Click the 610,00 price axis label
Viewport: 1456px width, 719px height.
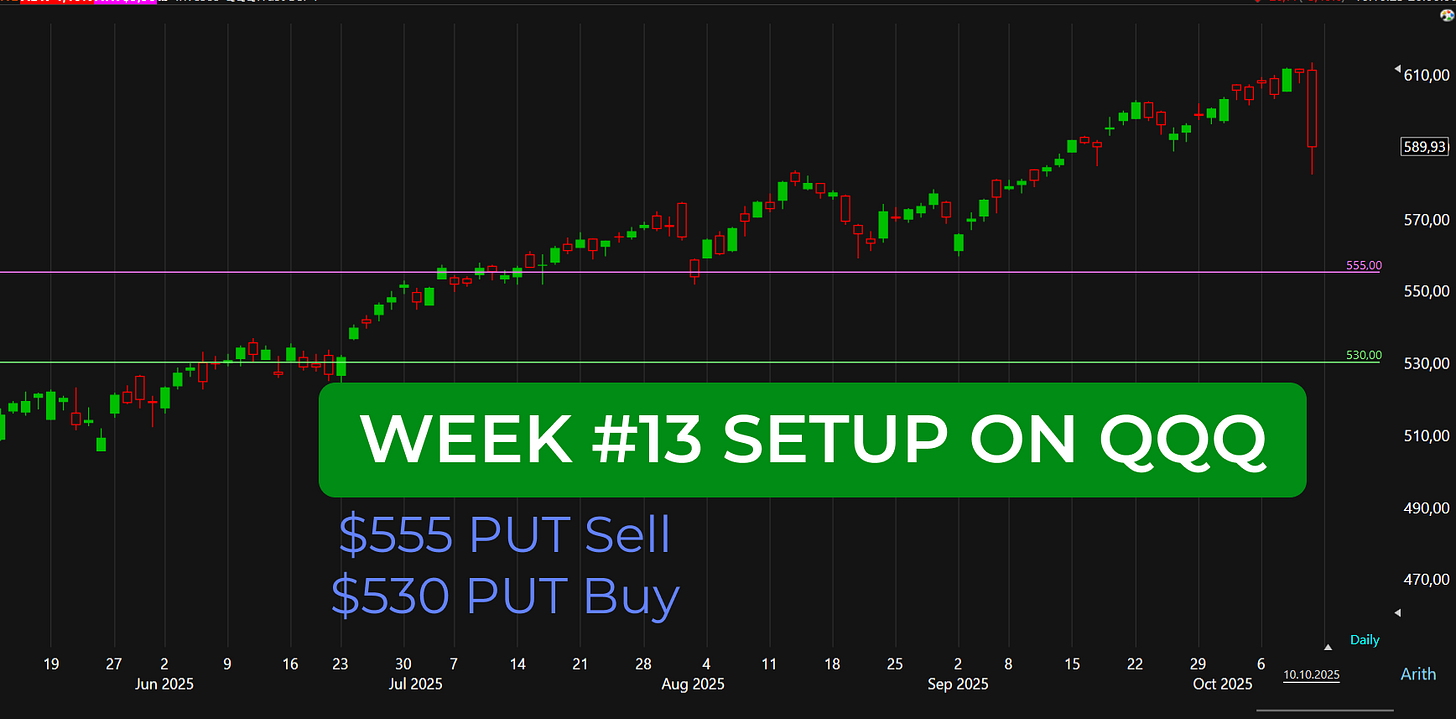coord(1428,75)
